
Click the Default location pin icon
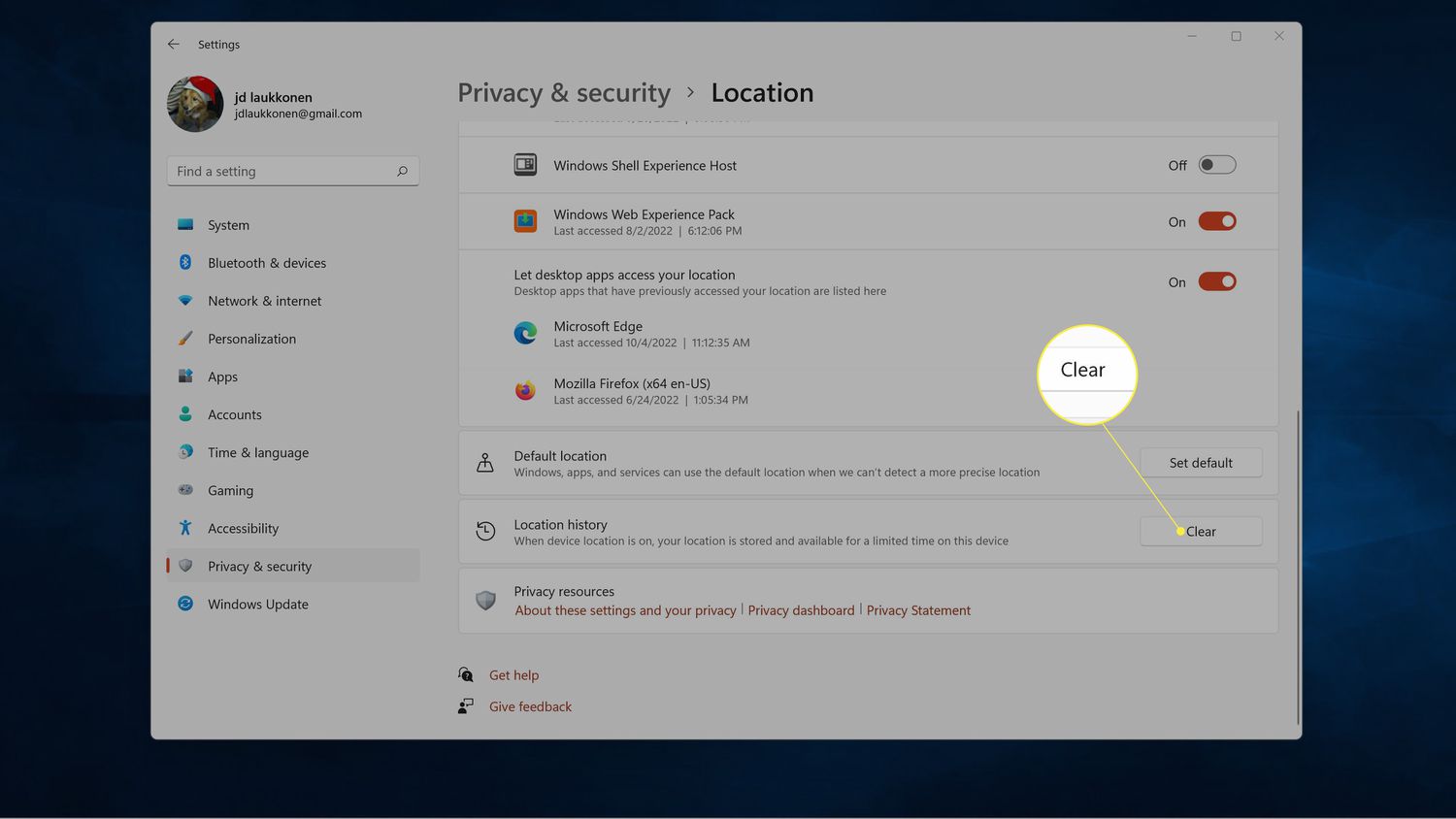click(485, 463)
